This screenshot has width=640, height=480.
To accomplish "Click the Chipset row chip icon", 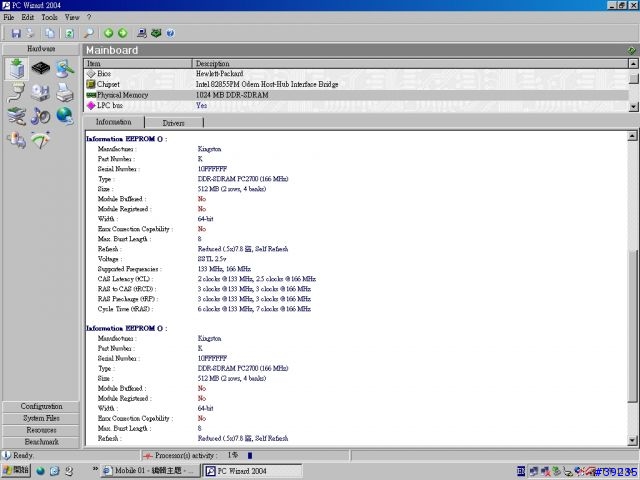I will (91, 84).
